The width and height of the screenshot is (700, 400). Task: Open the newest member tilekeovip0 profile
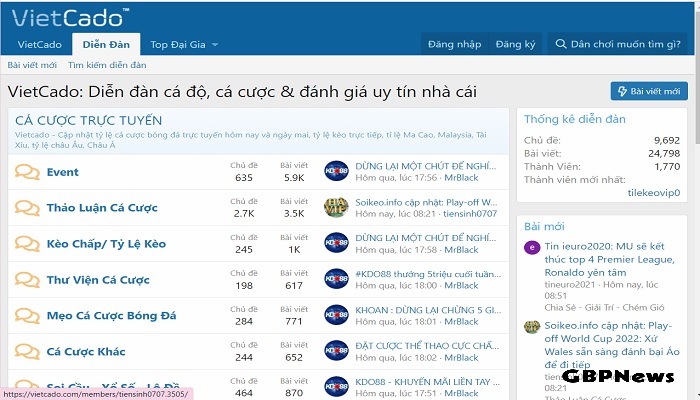click(654, 192)
